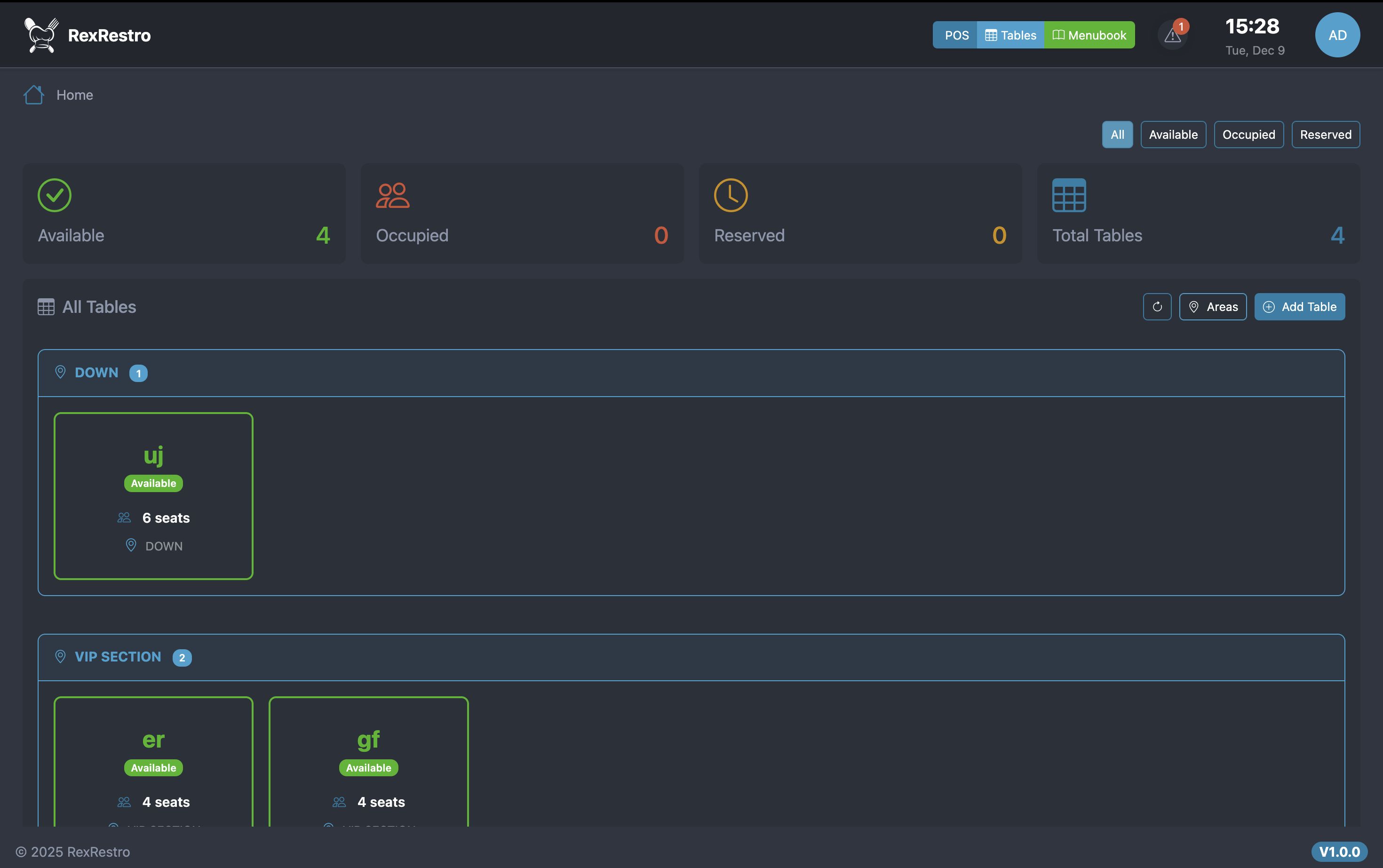
Task: Click the green Available checkmark icon
Action: click(55, 195)
